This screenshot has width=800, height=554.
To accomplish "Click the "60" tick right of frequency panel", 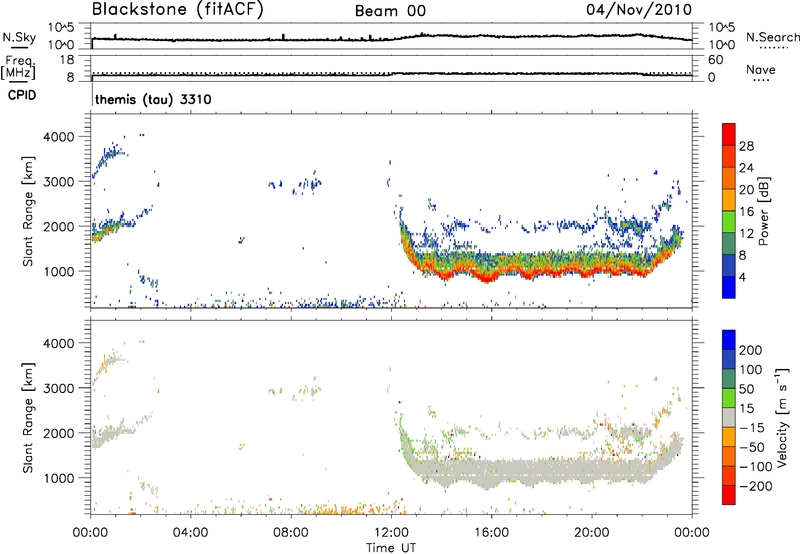I will 716,60.
